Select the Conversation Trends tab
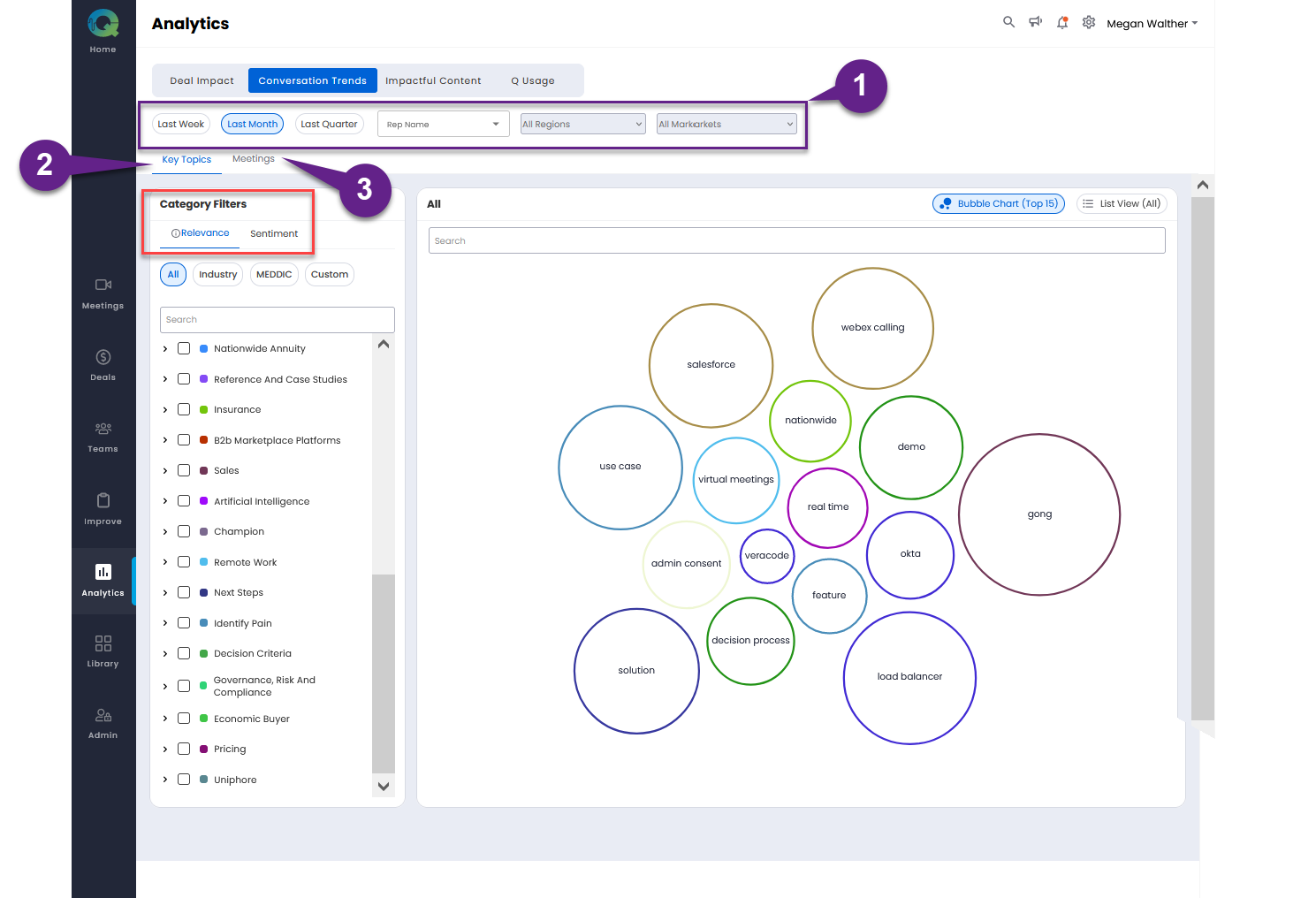Screen dimensions: 1316x898 click(x=312, y=80)
